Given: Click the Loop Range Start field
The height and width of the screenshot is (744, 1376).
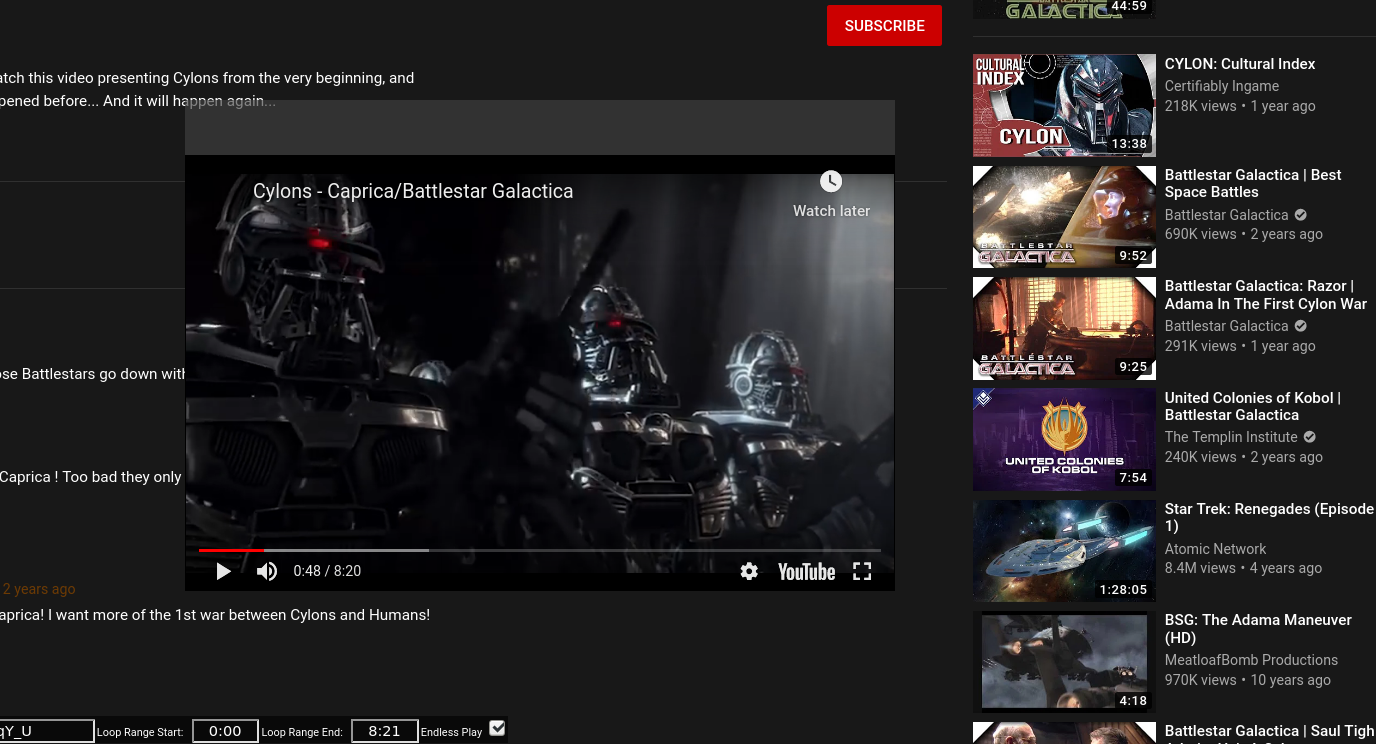Looking at the screenshot, I should (x=225, y=731).
